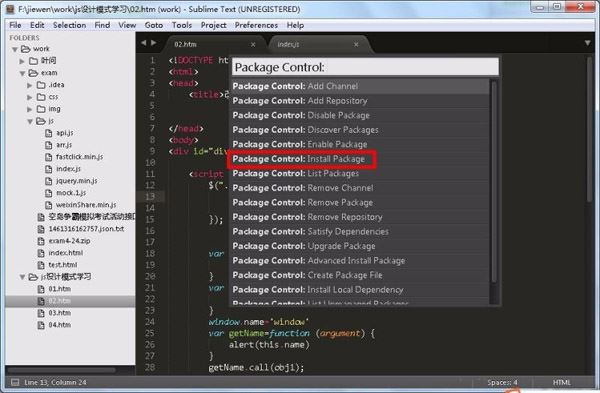
Task: Open the Selection menu
Action: pos(69,25)
